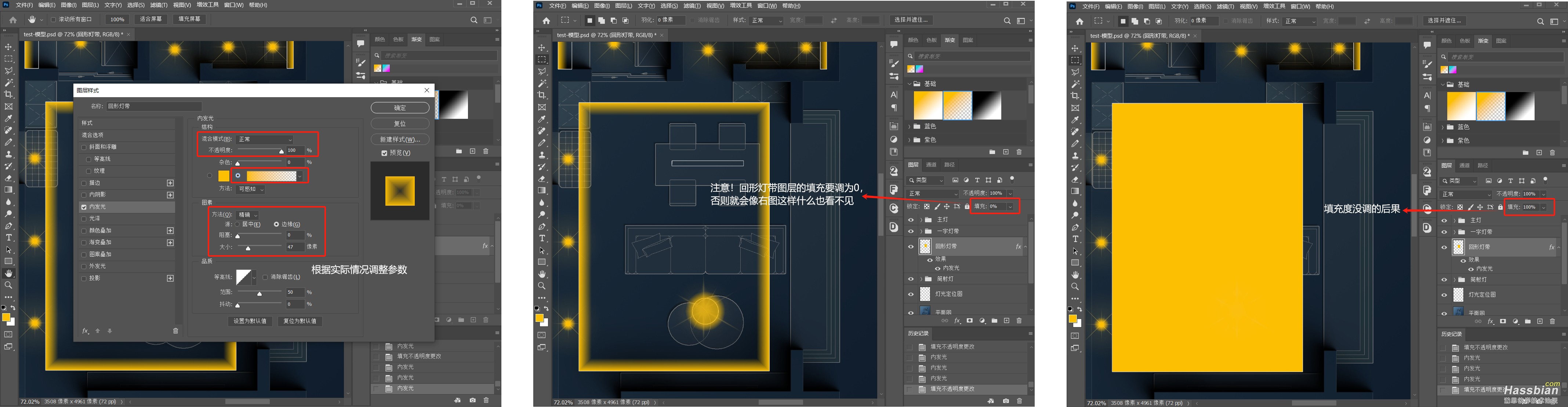Viewport: 1568px width, 407px height.
Task: Click the comments speech bubble icon in right screenshot
Action: (1427, 45)
